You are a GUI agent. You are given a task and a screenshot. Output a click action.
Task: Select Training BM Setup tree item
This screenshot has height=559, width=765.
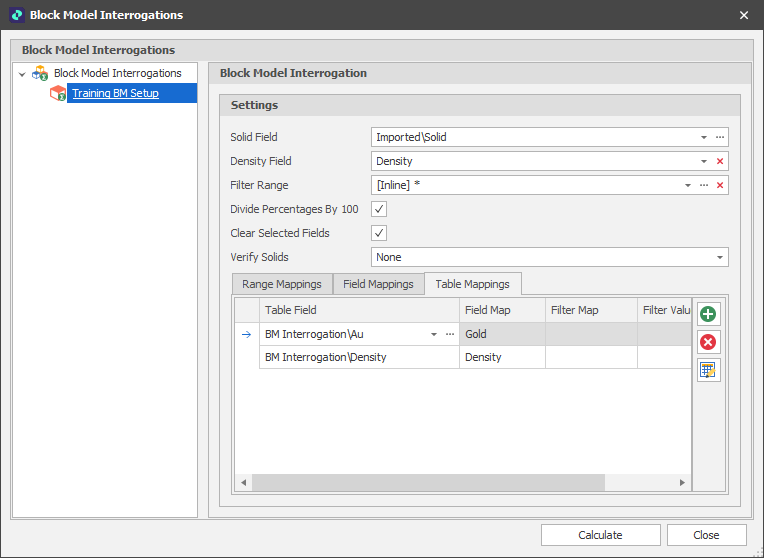coord(115,93)
